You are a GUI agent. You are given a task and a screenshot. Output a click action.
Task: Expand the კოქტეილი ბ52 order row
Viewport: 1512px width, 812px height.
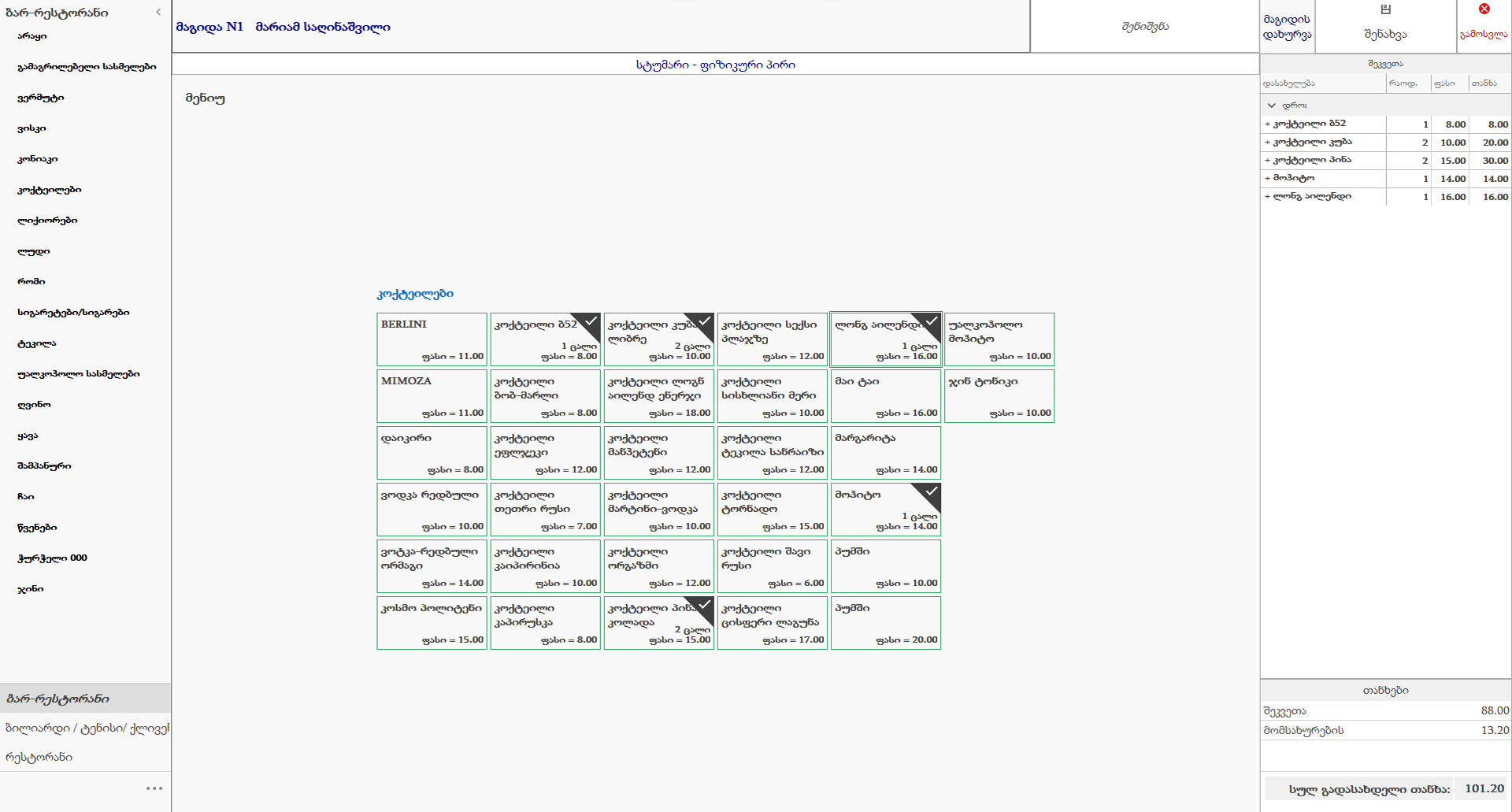1267,124
